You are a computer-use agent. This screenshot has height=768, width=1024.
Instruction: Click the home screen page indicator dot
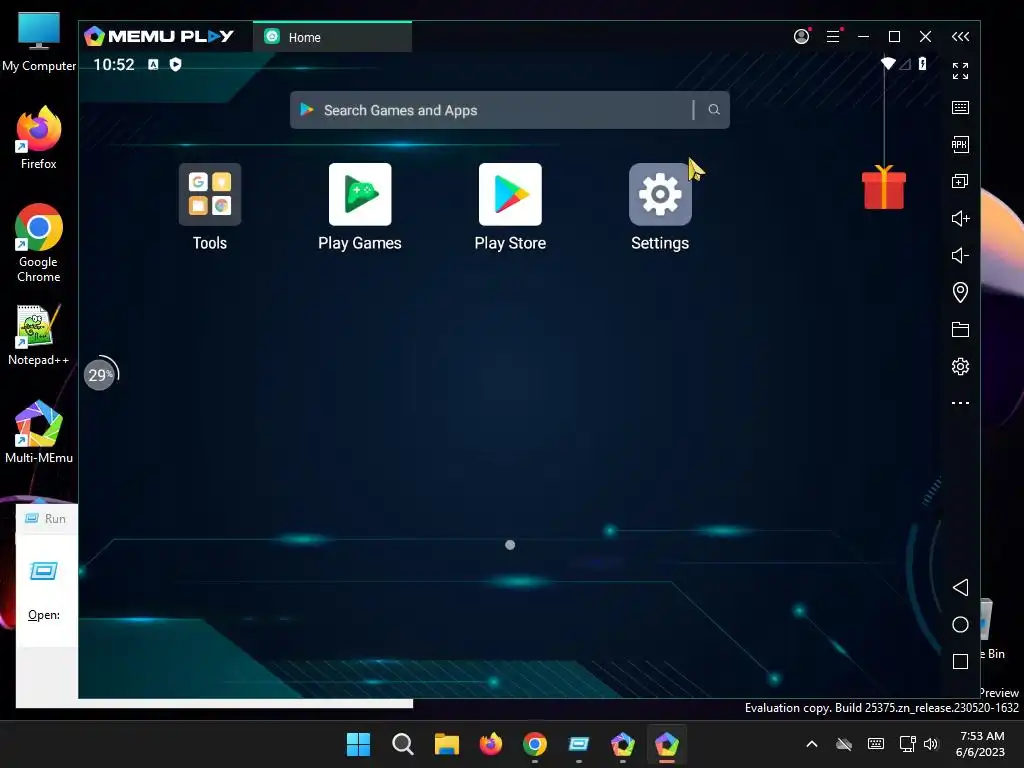[x=510, y=545]
